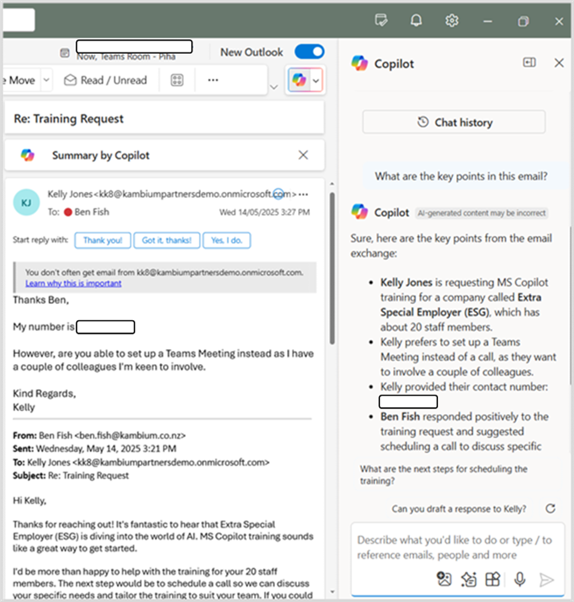Click the Copilot logo in pane header
Viewport: 574px width, 602px height.
point(359,63)
